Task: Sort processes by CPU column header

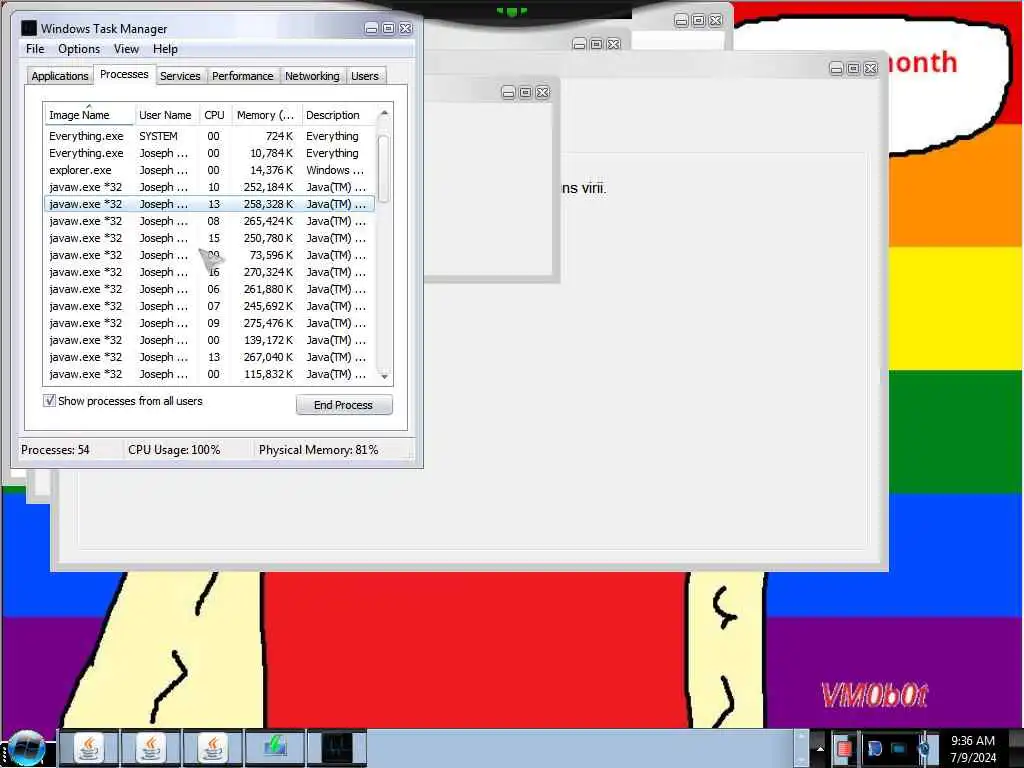Action: point(214,115)
